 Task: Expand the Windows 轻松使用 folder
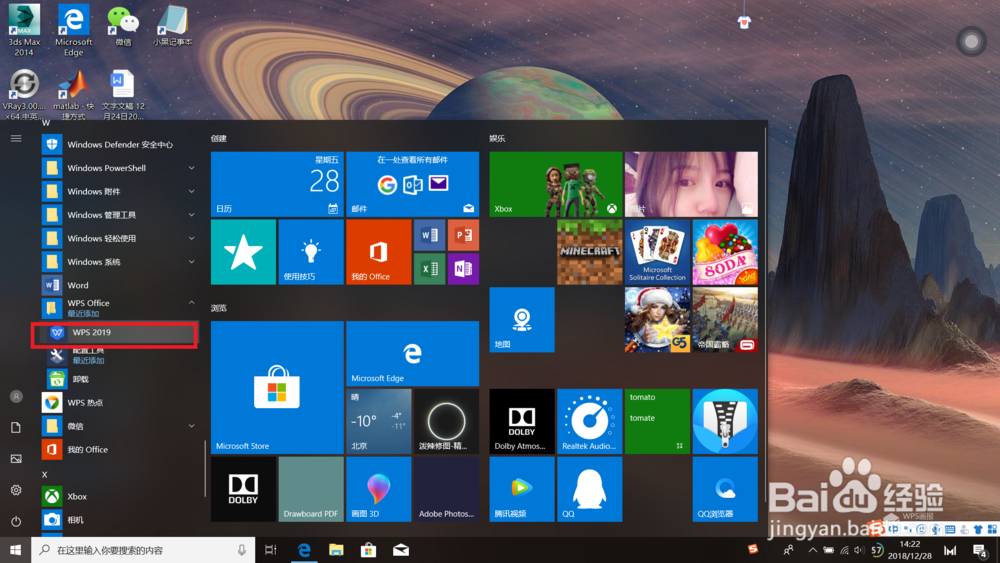coord(120,238)
